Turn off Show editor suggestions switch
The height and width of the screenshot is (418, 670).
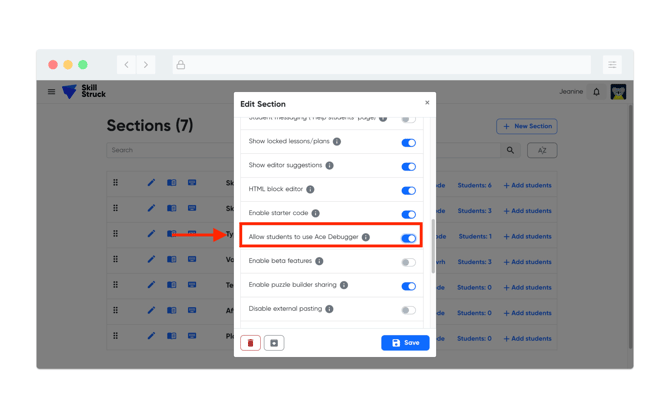pyautogui.click(x=408, y=166)
